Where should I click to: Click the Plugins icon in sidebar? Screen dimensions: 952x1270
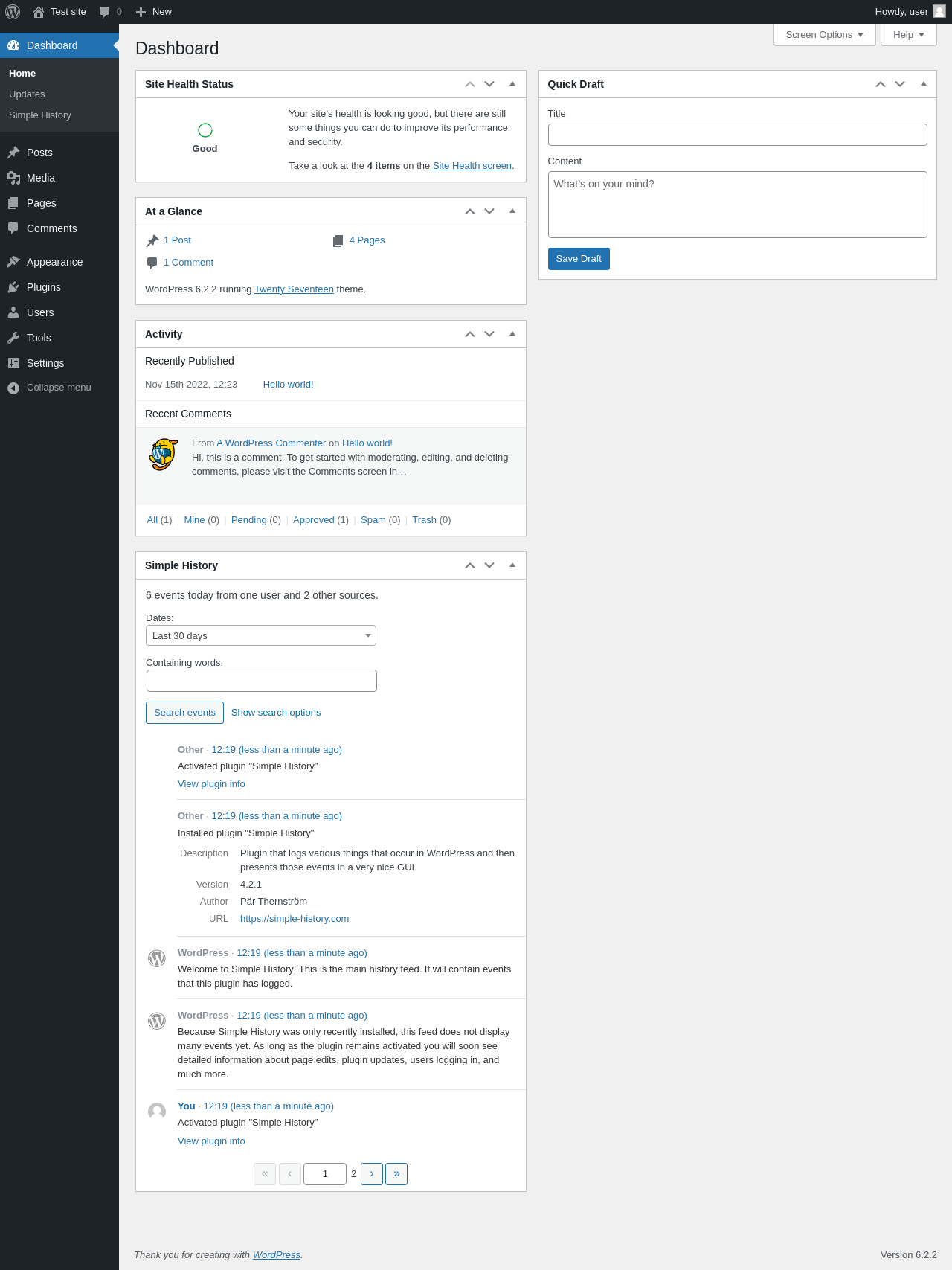[x=13, y=287]
